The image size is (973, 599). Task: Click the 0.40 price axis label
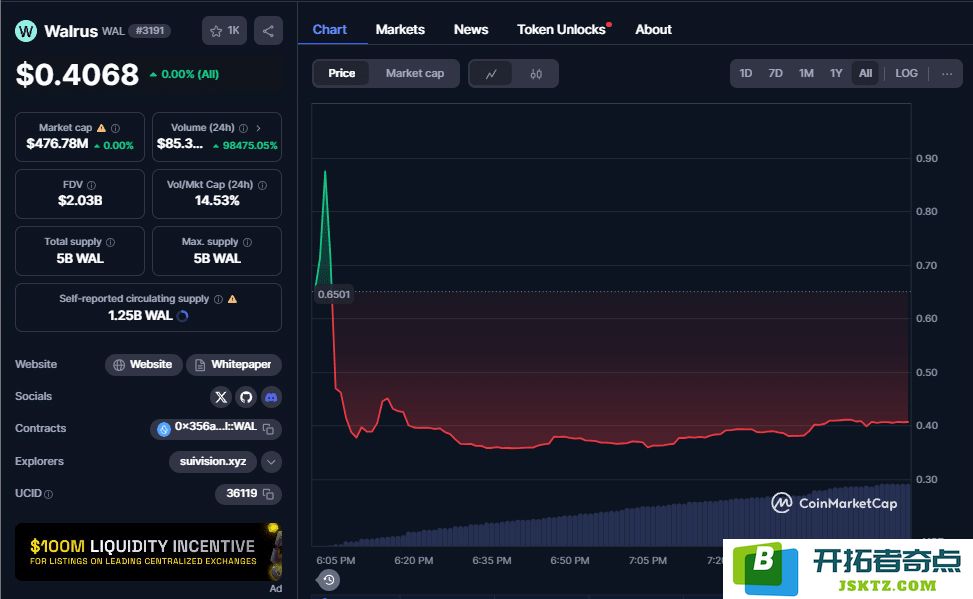click(927, 426)
